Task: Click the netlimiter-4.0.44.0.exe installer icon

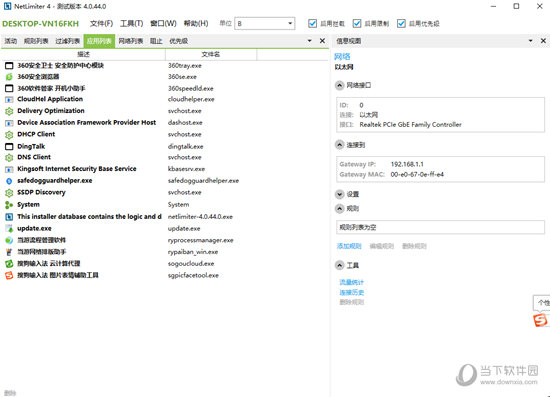Action: click(x=9, y=217)
